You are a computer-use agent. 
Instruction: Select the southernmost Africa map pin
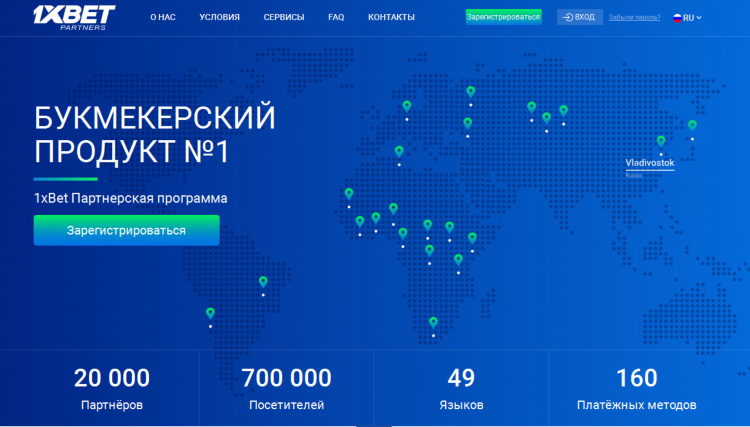click(x=433, y=323)
